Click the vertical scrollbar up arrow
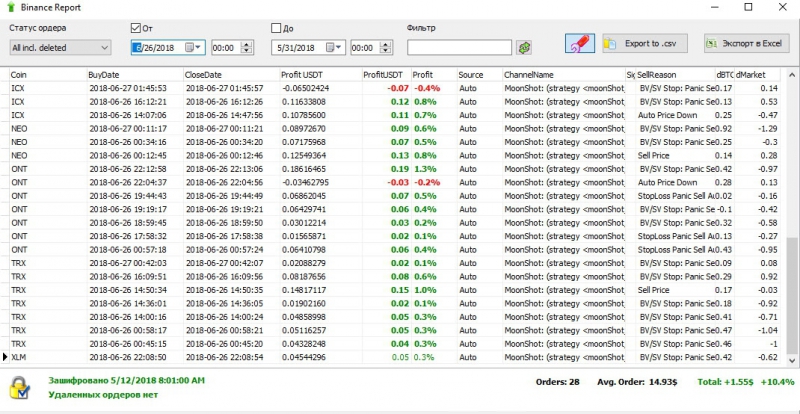The image size is (800, 414). pos(792,76)
